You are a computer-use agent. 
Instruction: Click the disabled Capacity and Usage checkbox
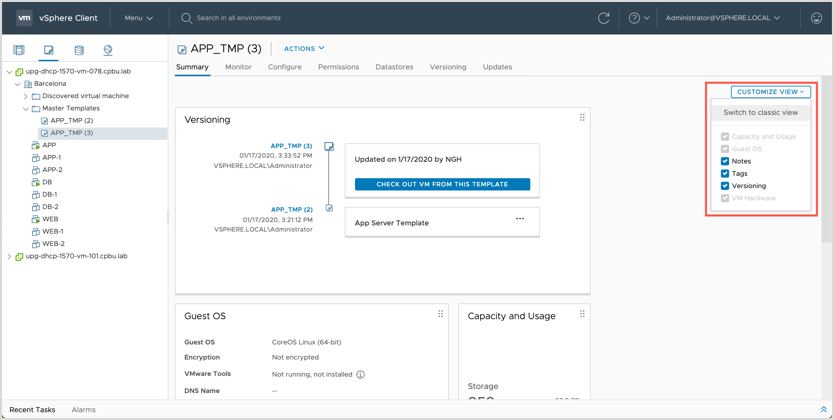pos(724,137)
